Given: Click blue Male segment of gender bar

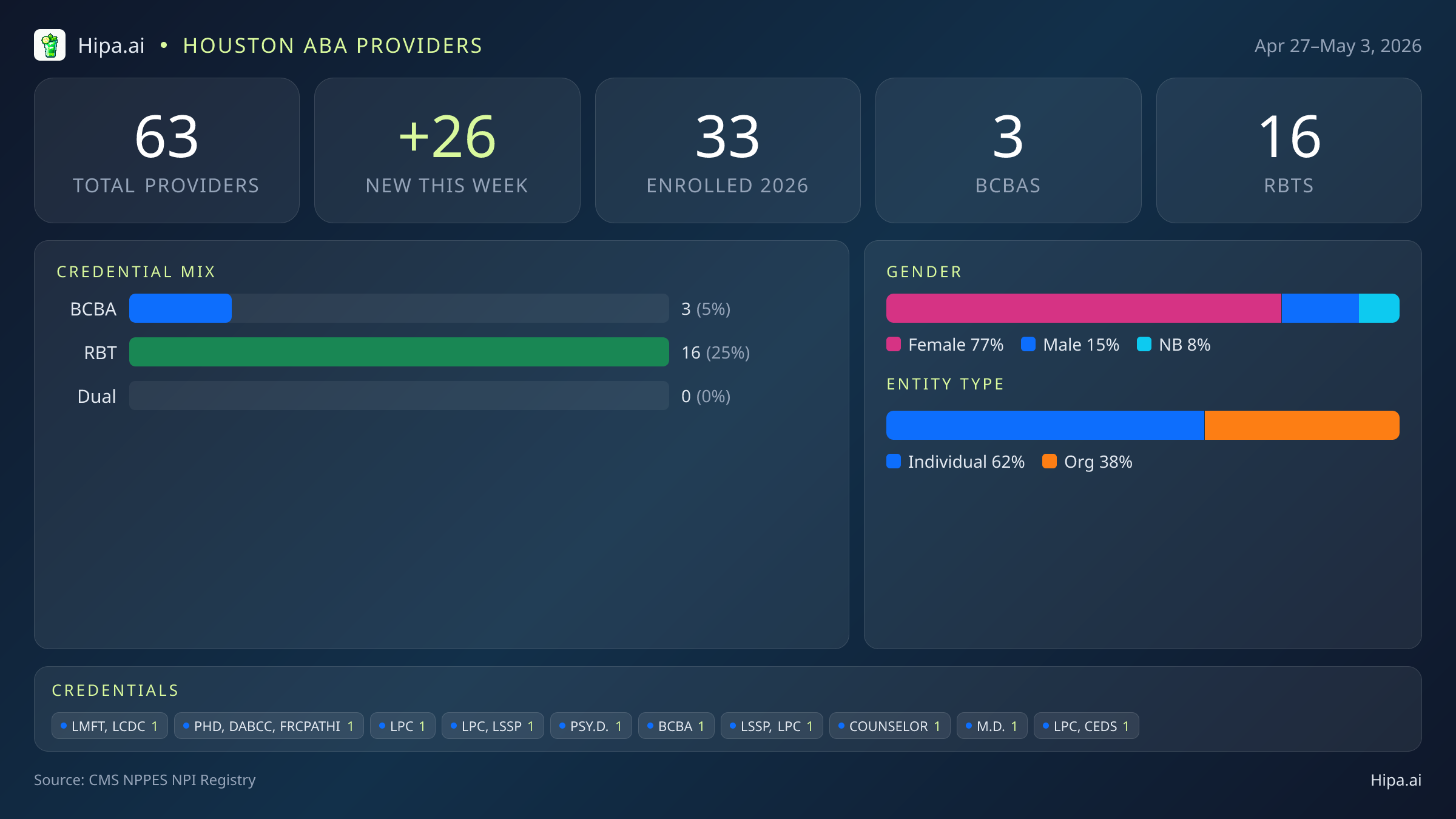Looking at the screenshot, I should 1320,308.
